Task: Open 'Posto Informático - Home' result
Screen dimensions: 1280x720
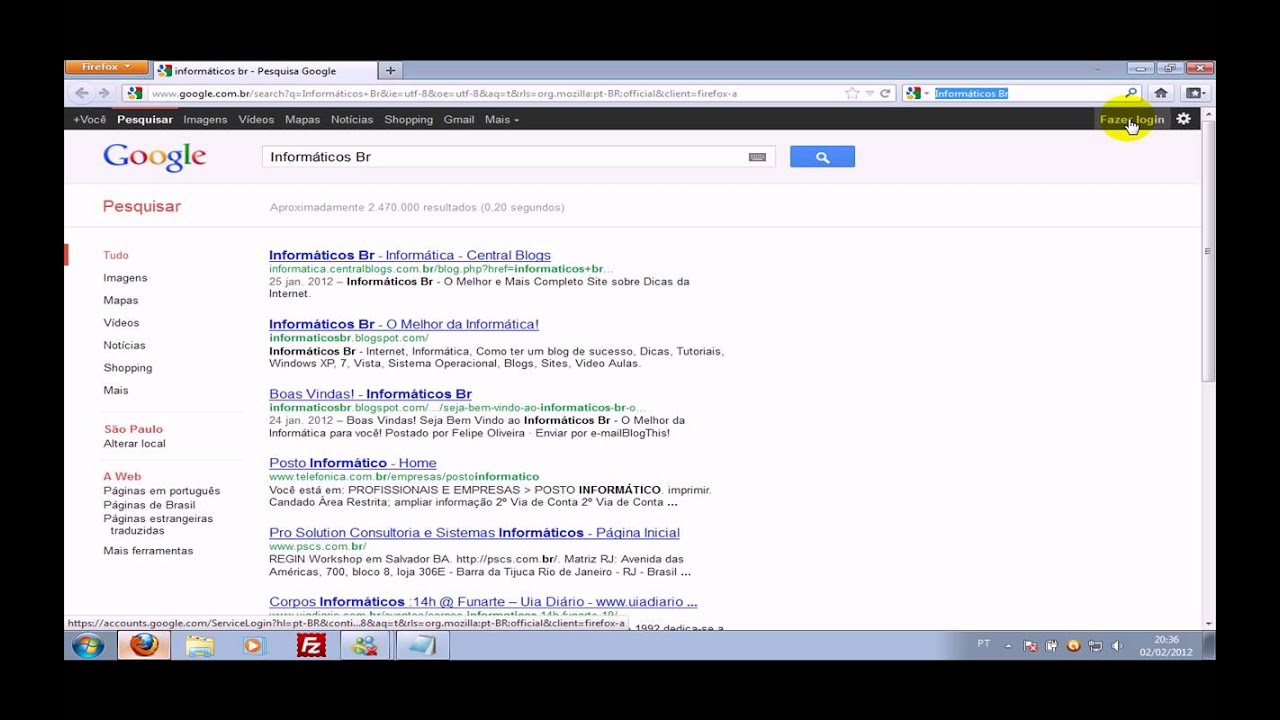Action: [353, 463]
